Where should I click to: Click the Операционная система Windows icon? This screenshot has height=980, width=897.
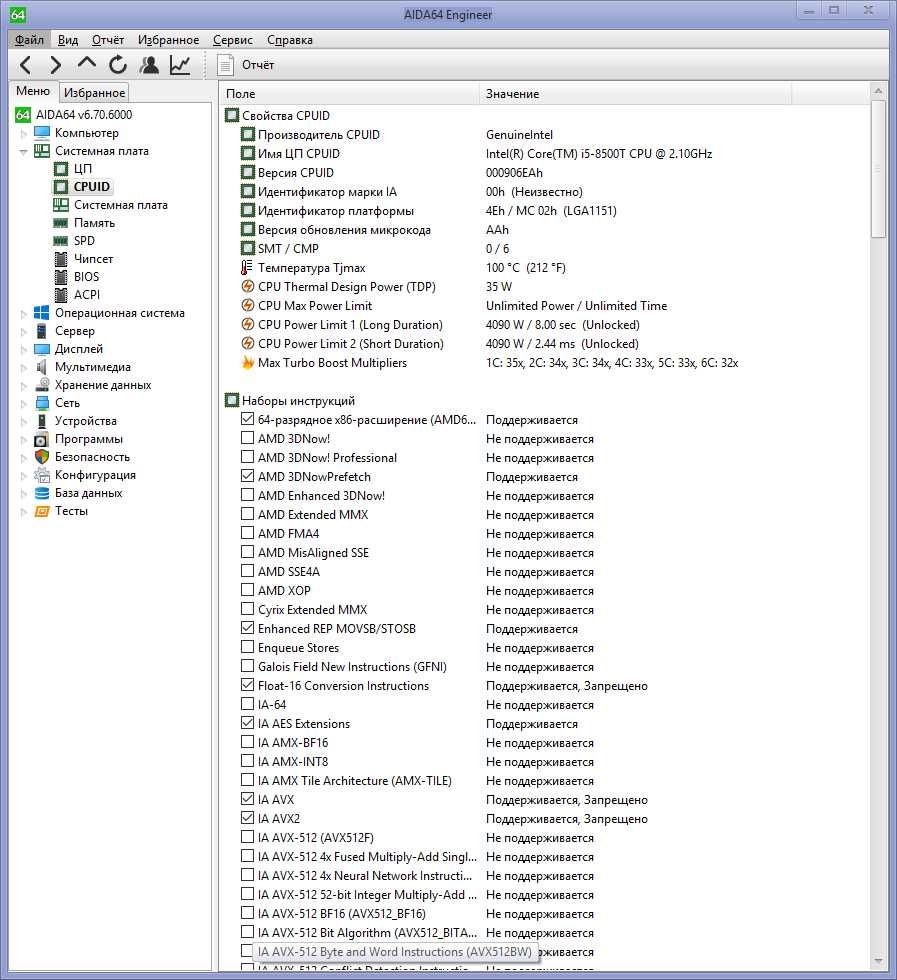[x=42, y=313]
